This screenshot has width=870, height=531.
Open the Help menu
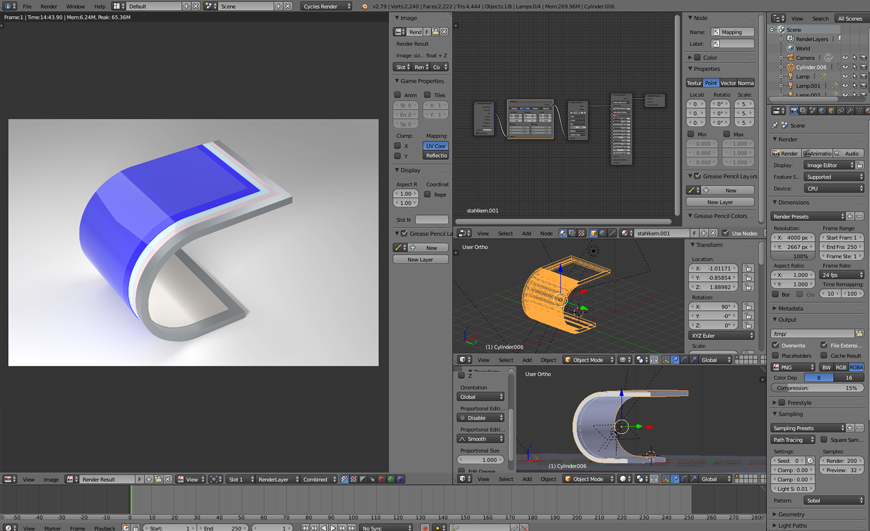99,6
